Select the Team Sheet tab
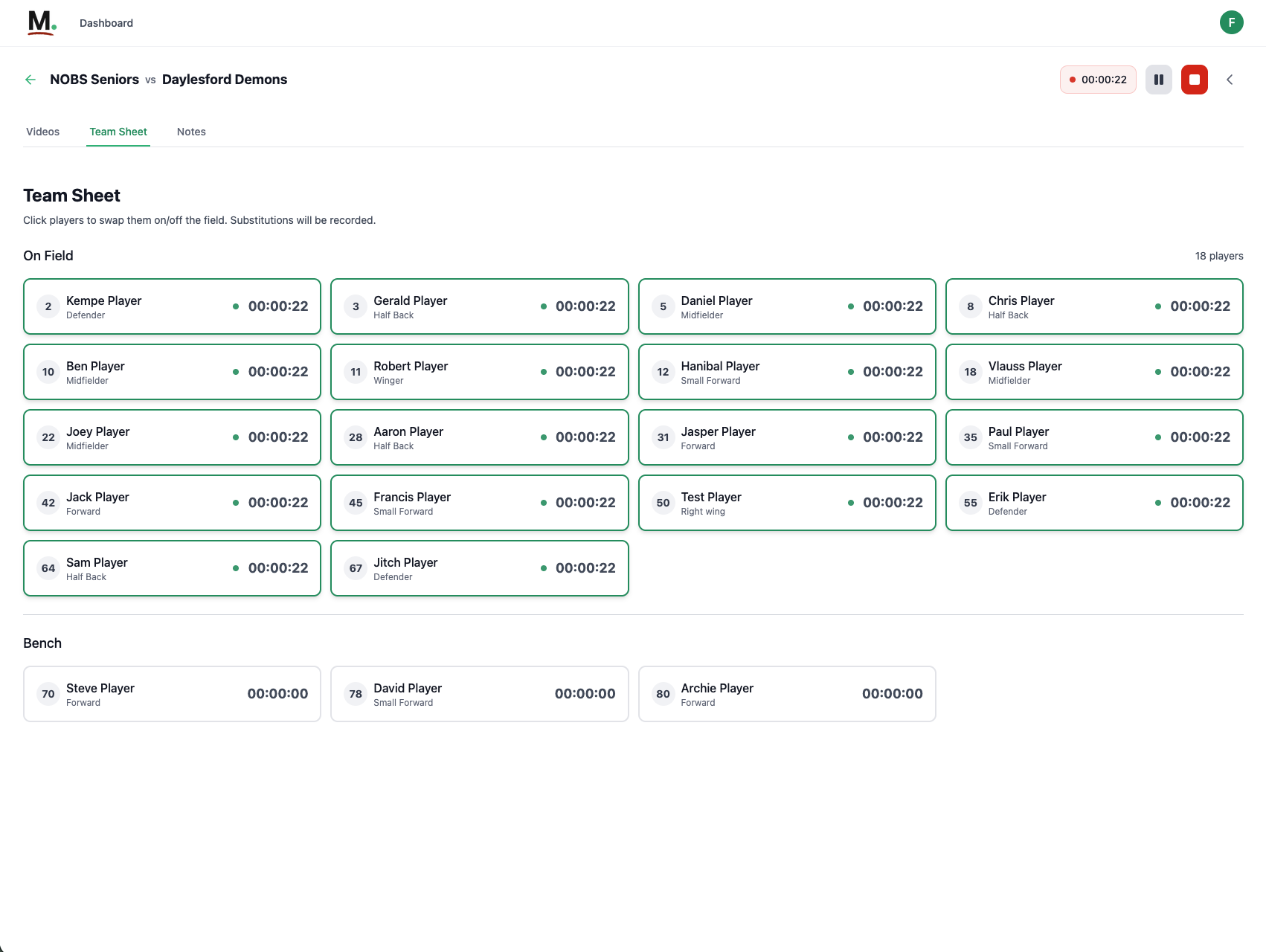This screenshot has width=1266, height=952. 118,132
